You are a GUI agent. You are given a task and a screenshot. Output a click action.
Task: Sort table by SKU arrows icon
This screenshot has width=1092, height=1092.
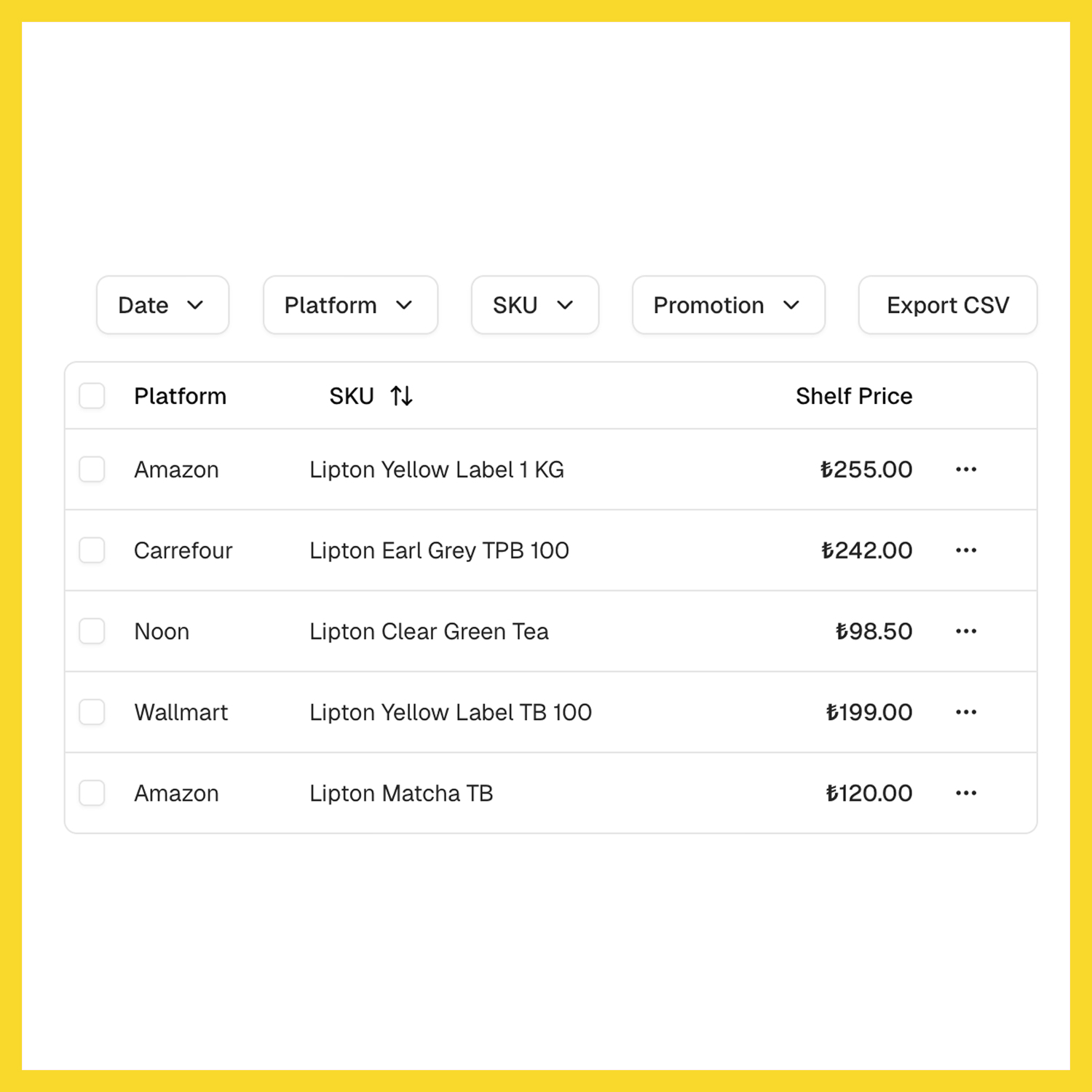point(401,396)
